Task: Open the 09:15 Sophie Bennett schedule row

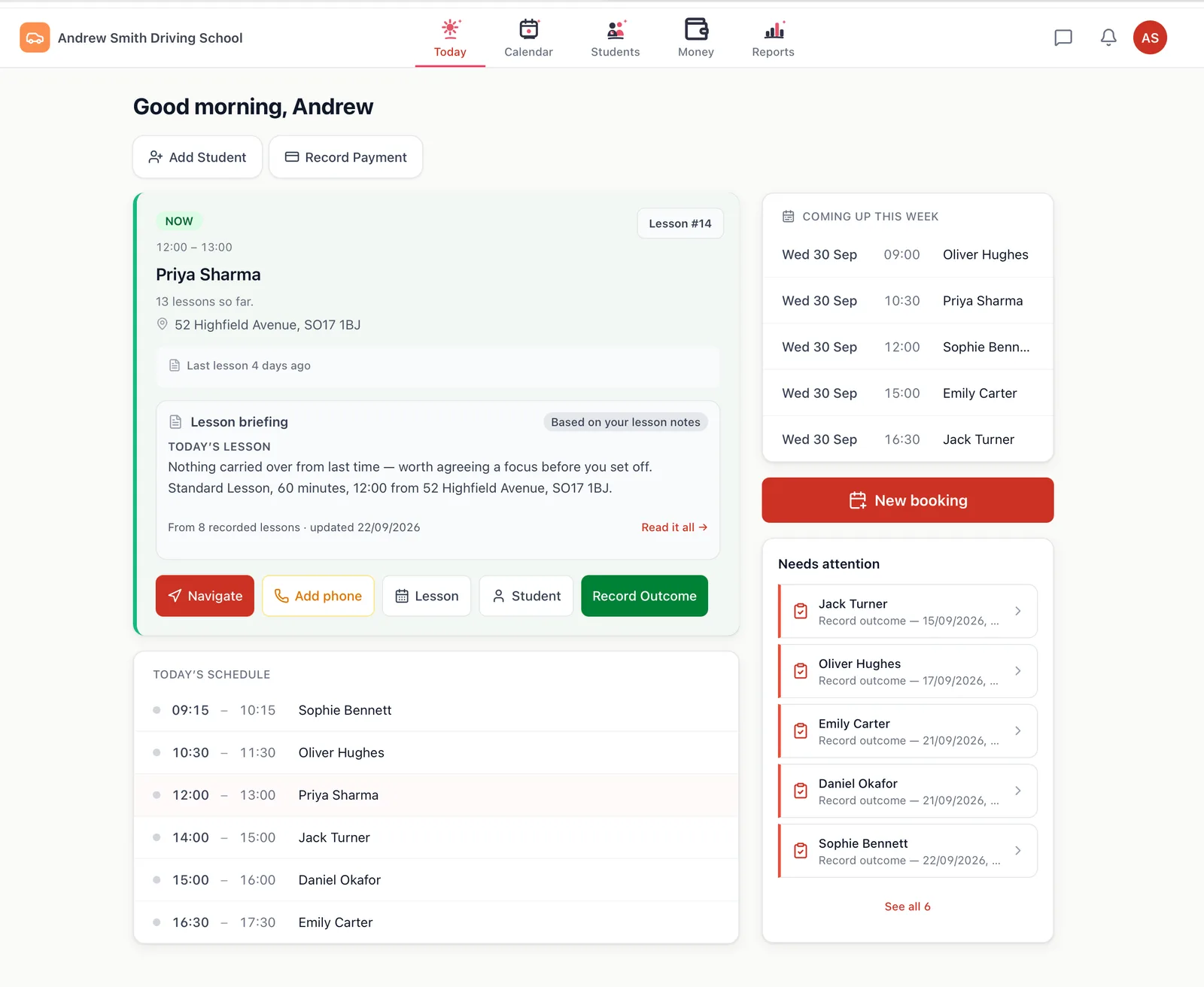Action: pyautogui.click(x=436, y=710)
